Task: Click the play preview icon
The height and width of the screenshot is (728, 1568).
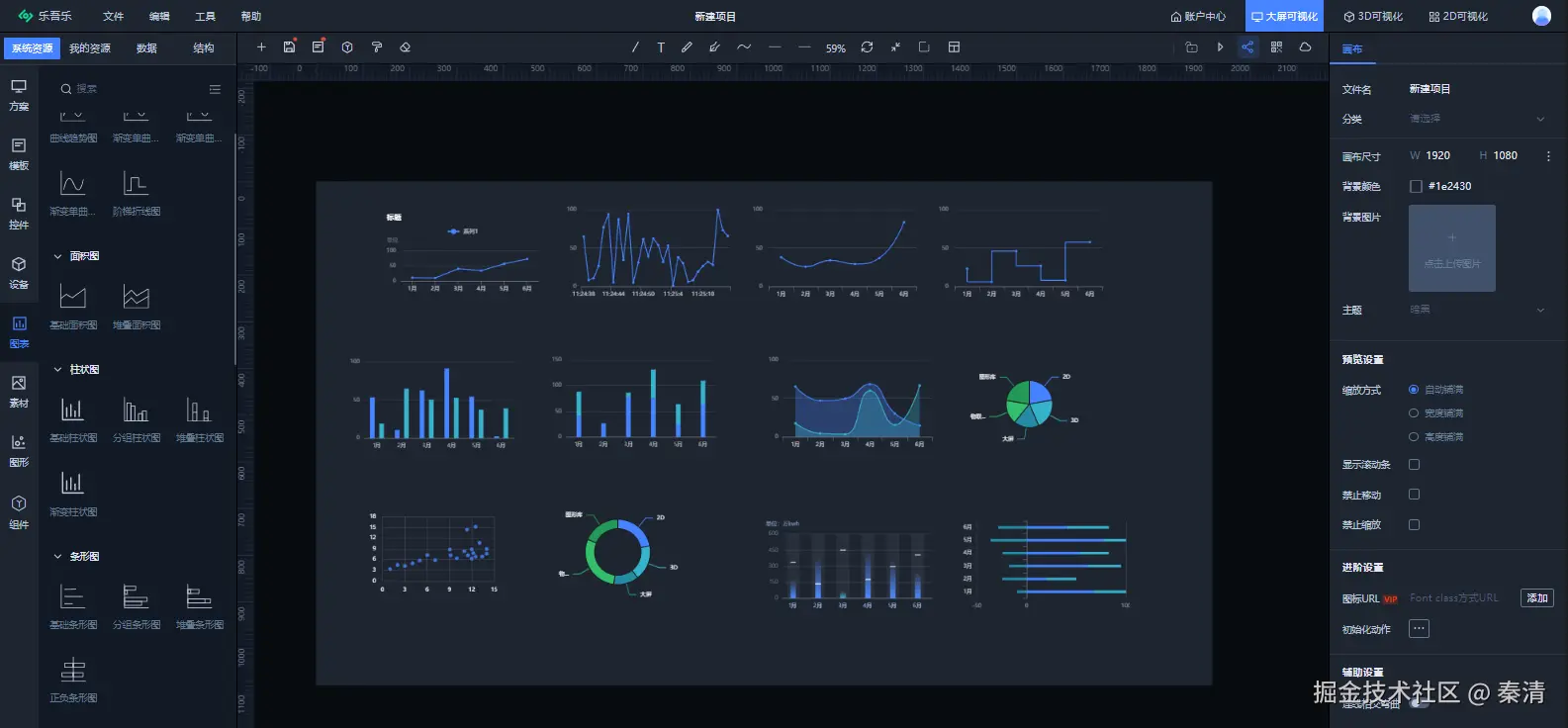Action: tap(1220, 47)
